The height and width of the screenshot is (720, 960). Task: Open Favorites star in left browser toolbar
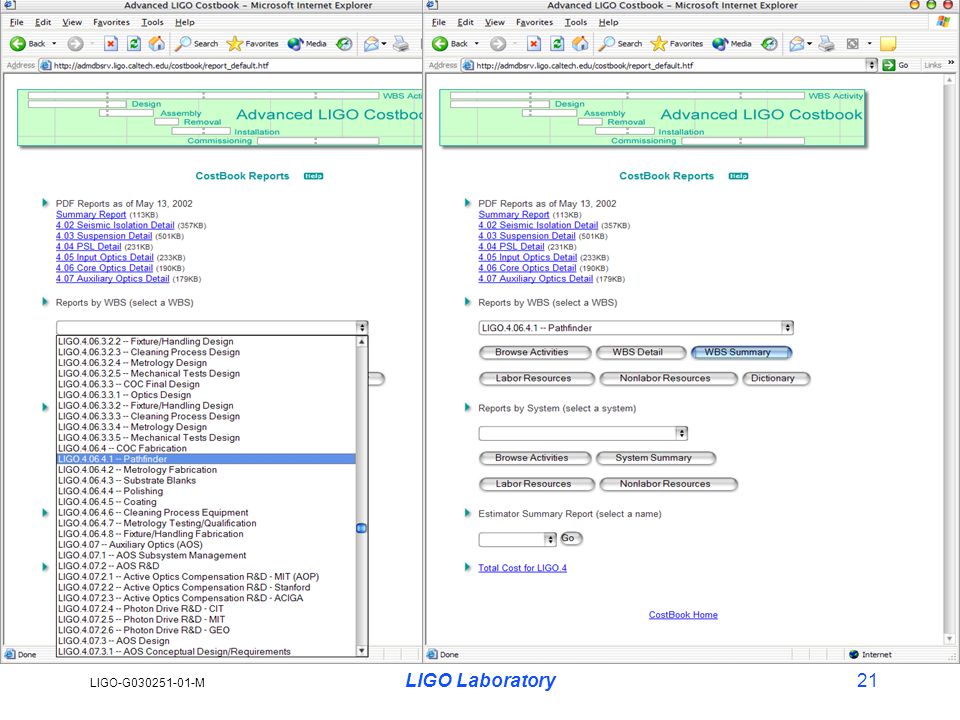coord(252,43)
